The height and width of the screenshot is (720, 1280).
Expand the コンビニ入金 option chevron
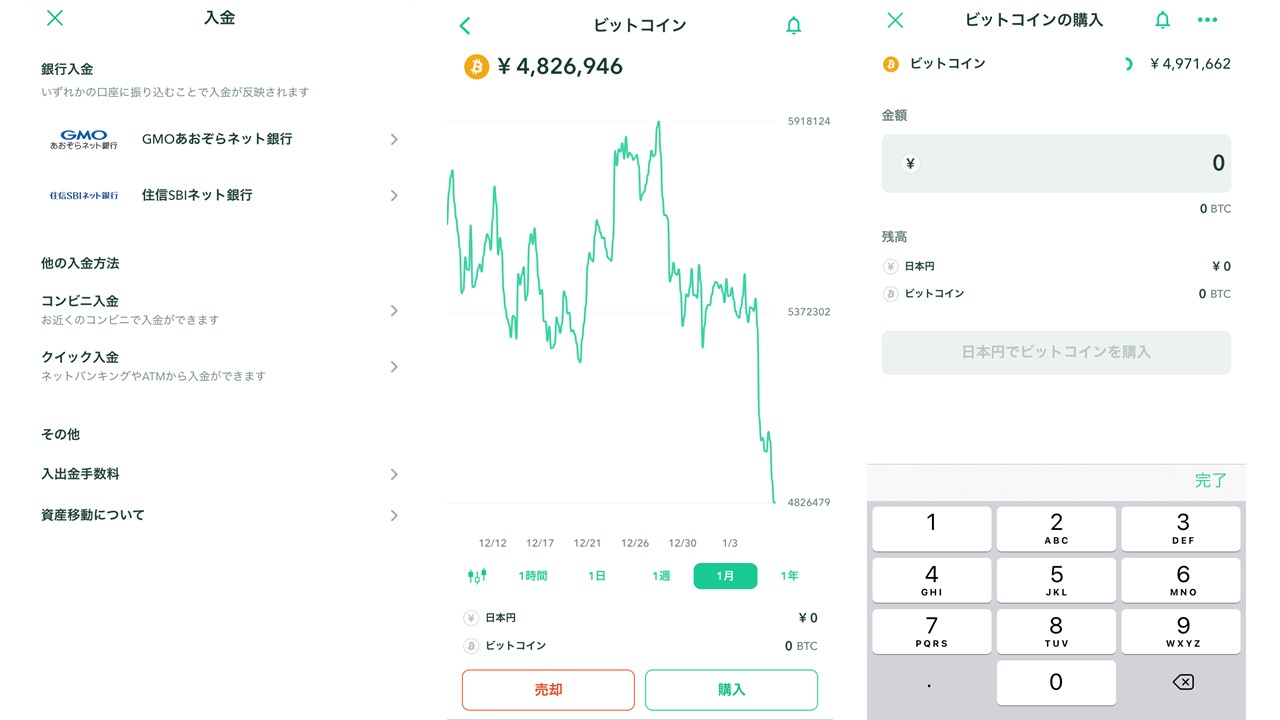click(x=394, y=310)
